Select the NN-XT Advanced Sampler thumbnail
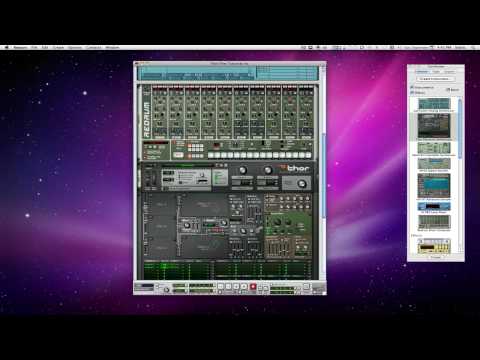 (434, 186)
